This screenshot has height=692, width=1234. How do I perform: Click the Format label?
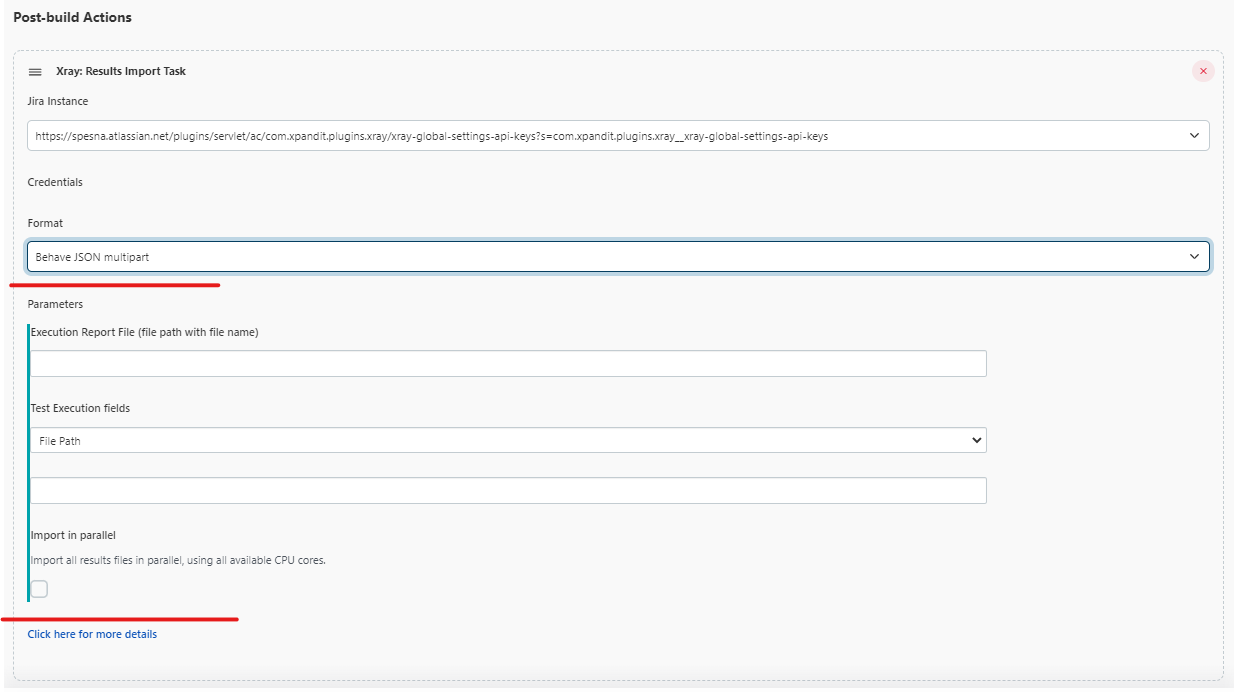coord(45,223)
